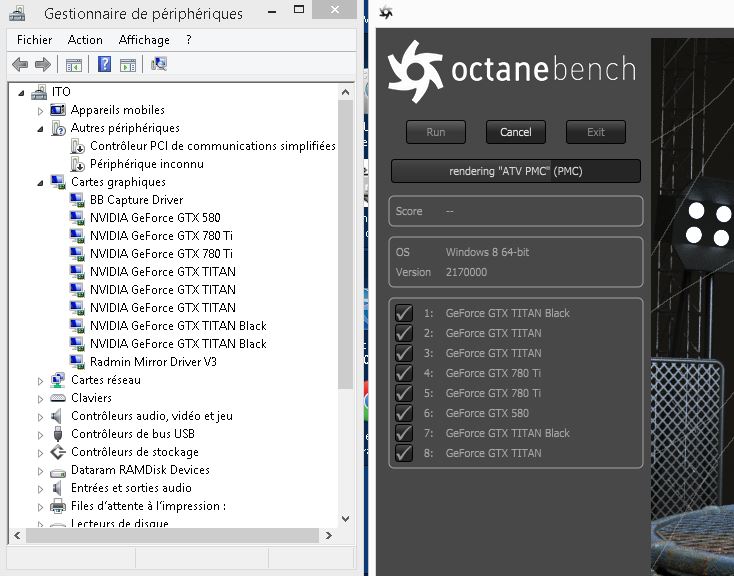The width and height of the screenshot is (734, 576).
Task: Uncheck GPU 5 GeForce GTX 780 Ti
Action: tap(404, 393)
